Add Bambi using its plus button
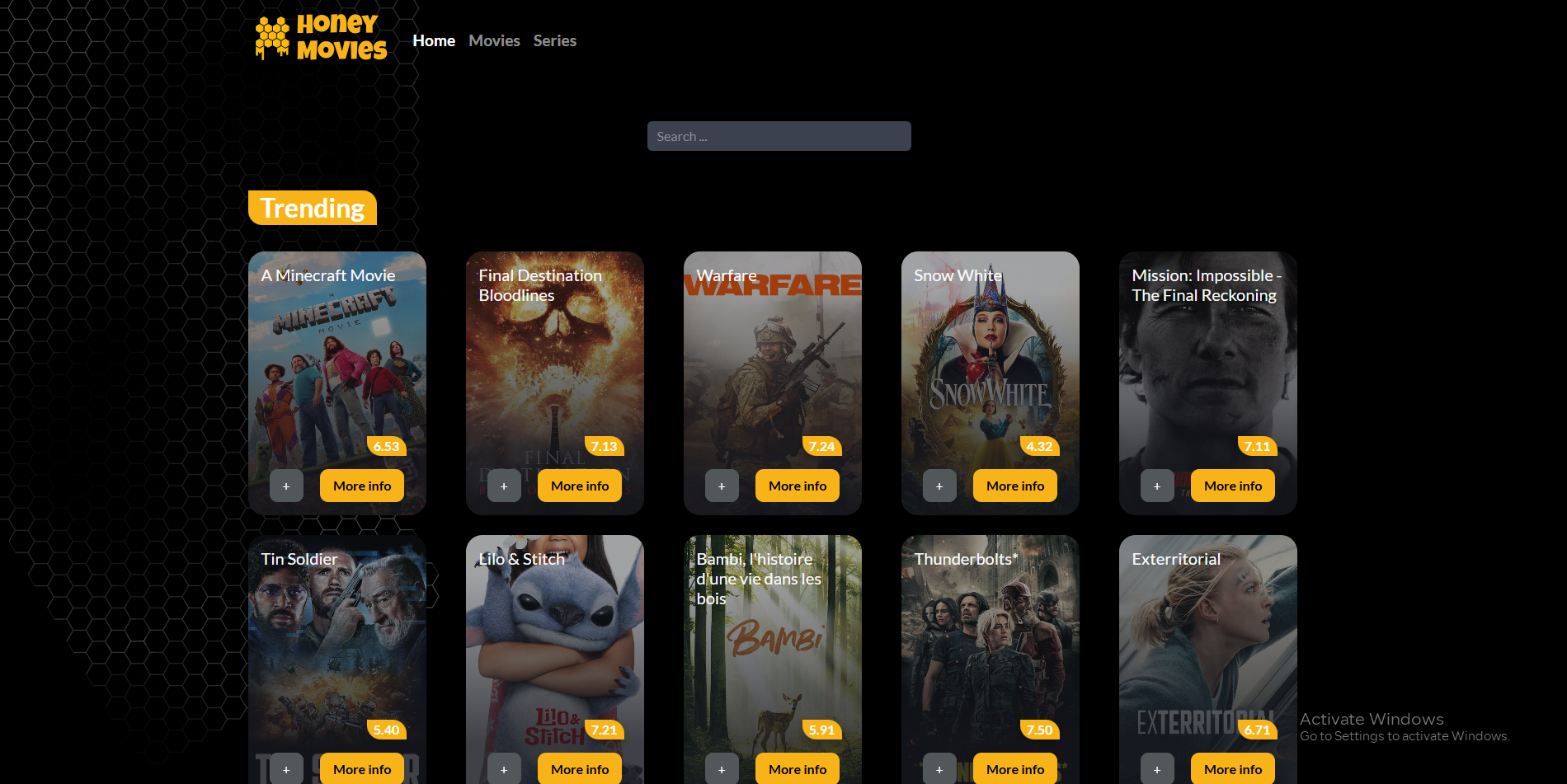1567x784 pixels. pos(722,768)
